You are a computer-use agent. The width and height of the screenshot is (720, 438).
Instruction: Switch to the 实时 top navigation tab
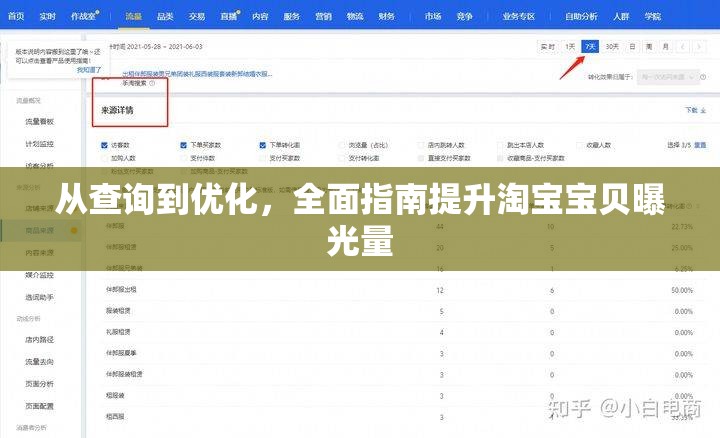pyautogui.click(x=47, y=16)
